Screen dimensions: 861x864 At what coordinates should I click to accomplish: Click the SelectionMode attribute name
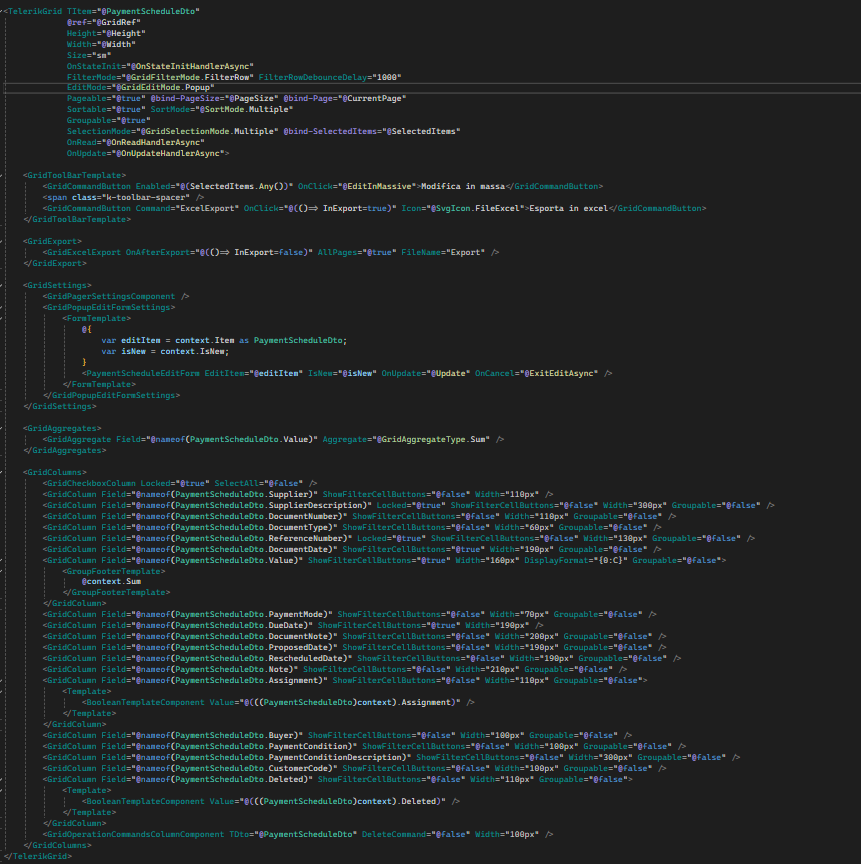pyautogui.click(x=93, y=132)
